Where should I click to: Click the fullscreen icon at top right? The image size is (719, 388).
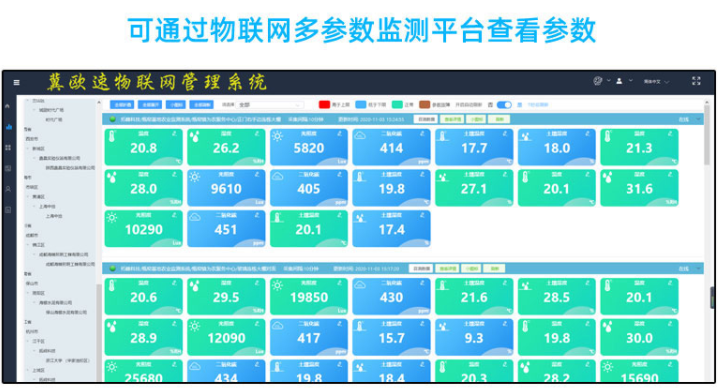coord(696,81)
